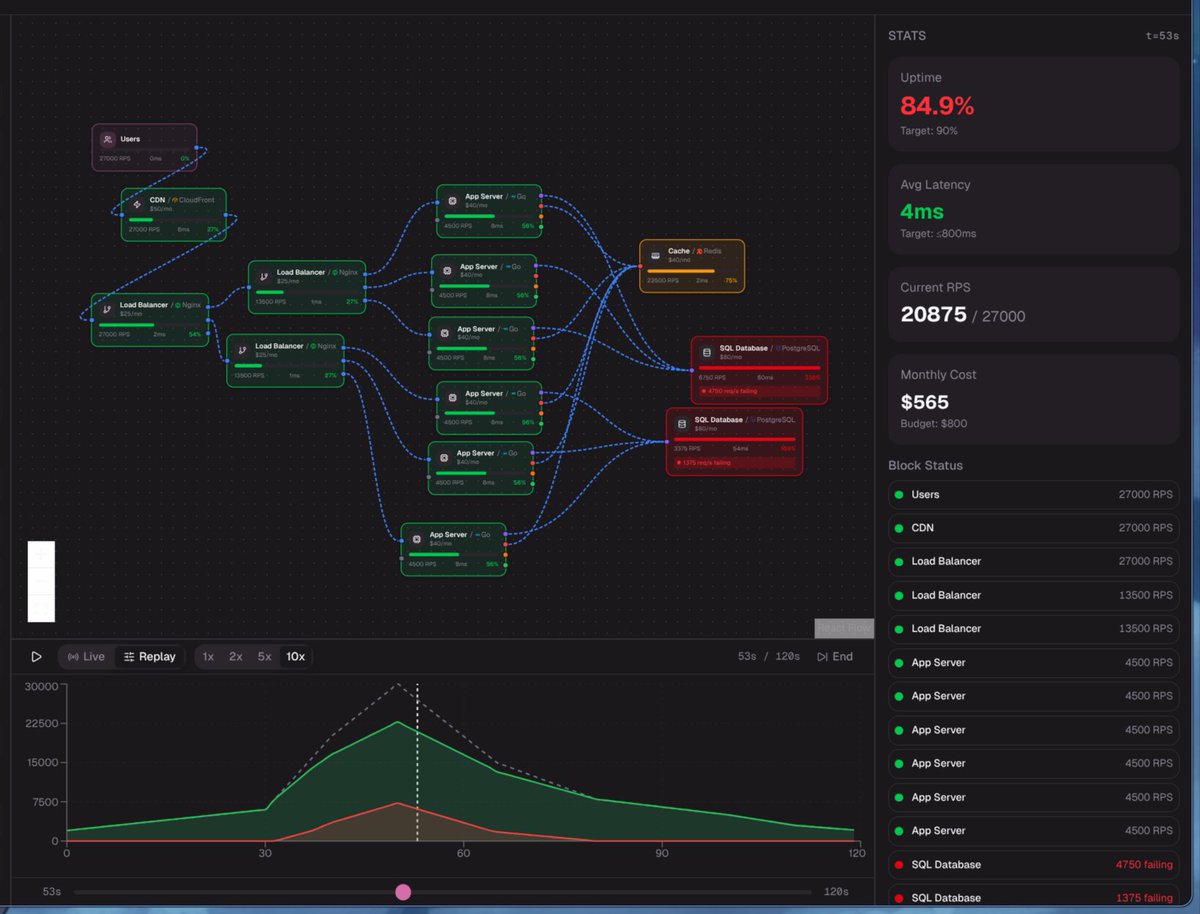This screenshot has height=914, width=1200.
Task: Select SQL Database "4750 failing" status row
Action: coord(1033,865)
